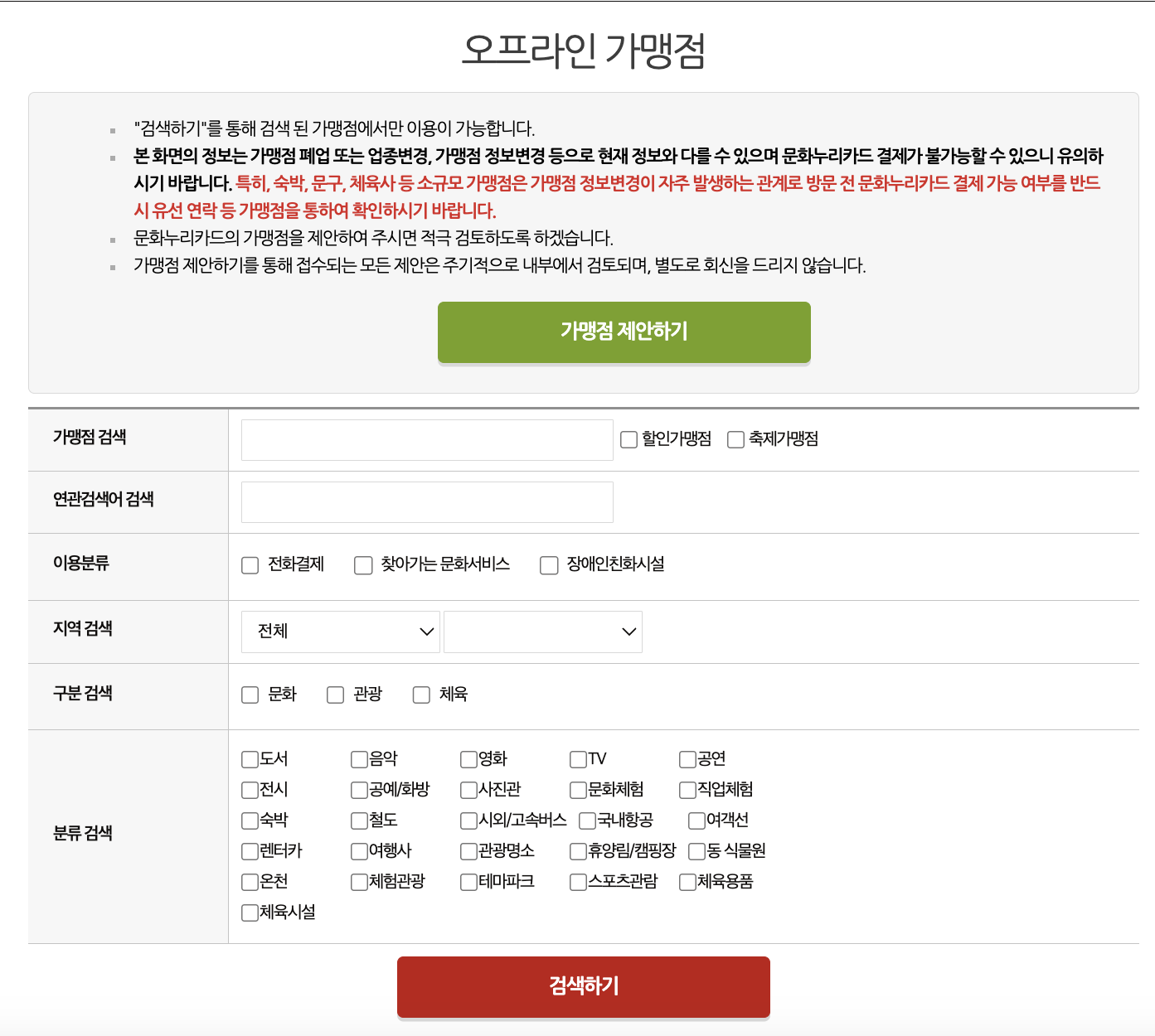The image size is (1155, 1036).
Task: Enable the 체육 filter checkbox
Action: (x=421, y=695)
